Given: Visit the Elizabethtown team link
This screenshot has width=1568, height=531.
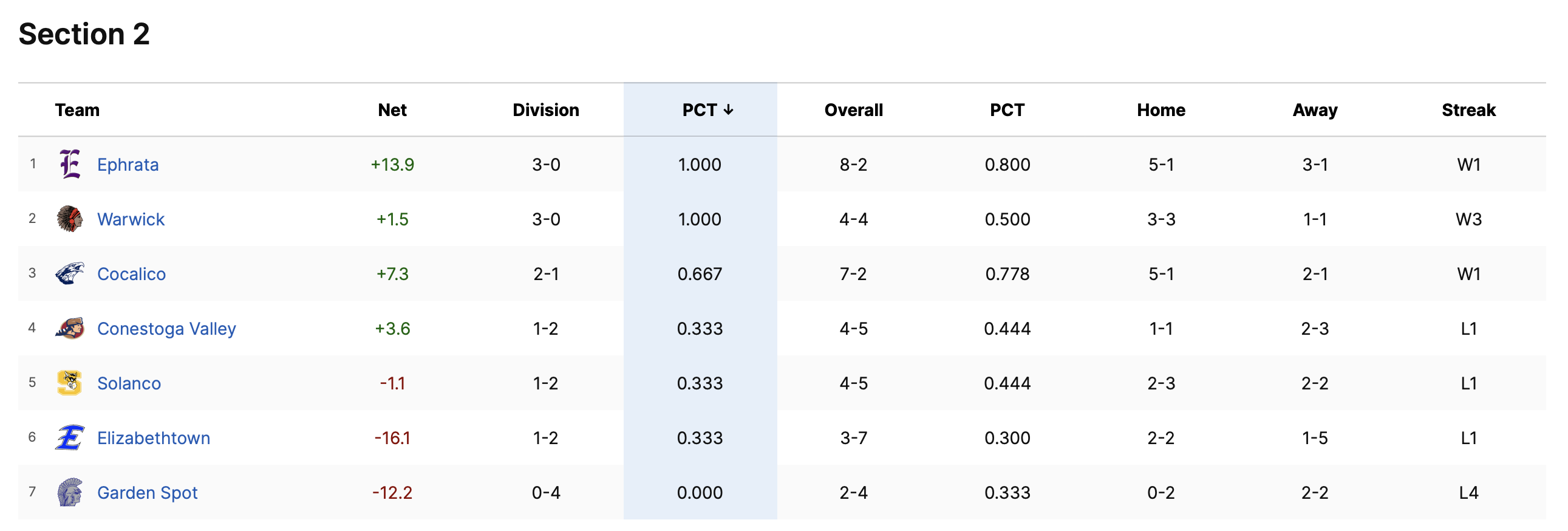Looking at the screenshot, I should click(x=154, y=438).
